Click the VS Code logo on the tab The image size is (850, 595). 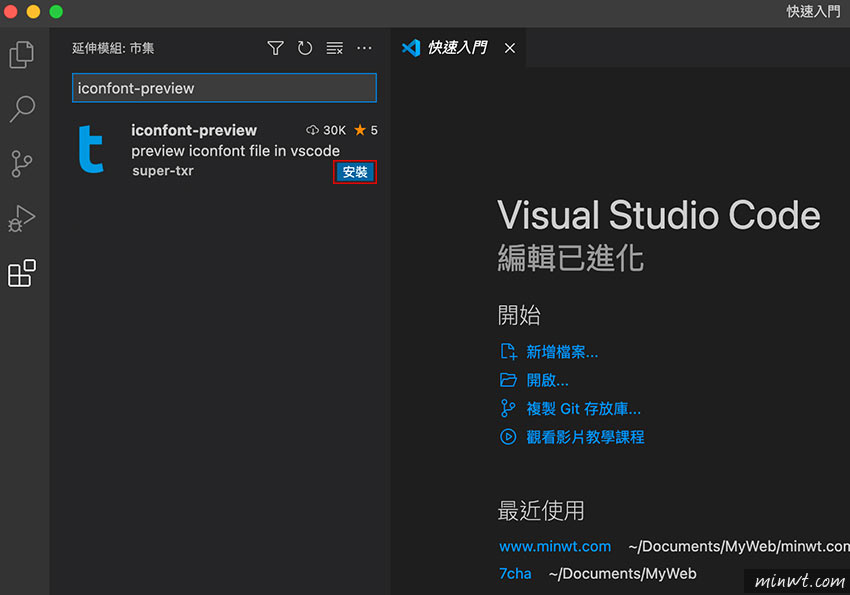411,48
